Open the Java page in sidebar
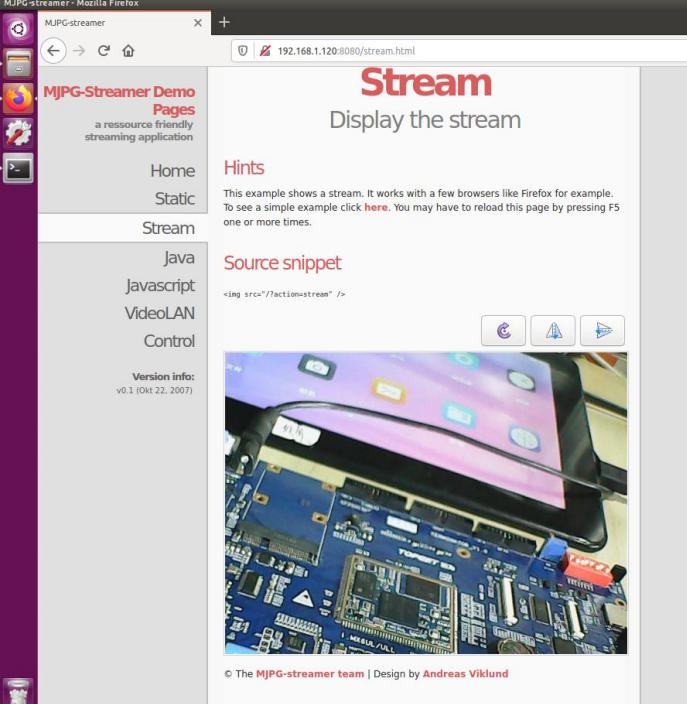 coord(179,258)
